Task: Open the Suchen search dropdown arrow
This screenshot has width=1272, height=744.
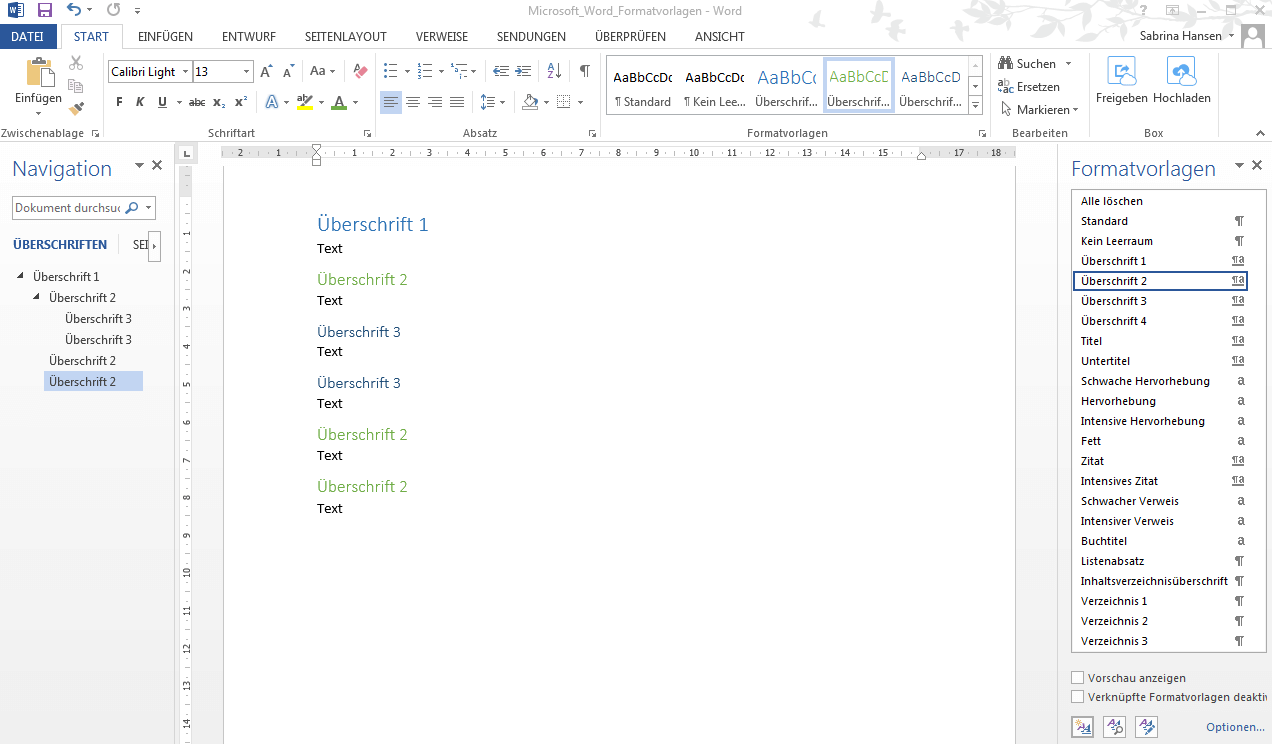Action: pos(1068,64)
